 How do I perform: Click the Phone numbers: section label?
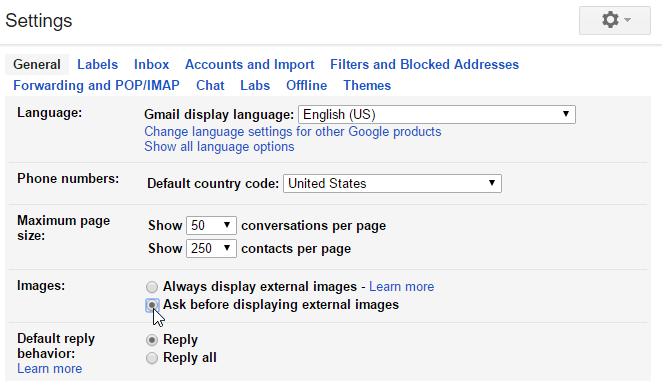[68, 179]
